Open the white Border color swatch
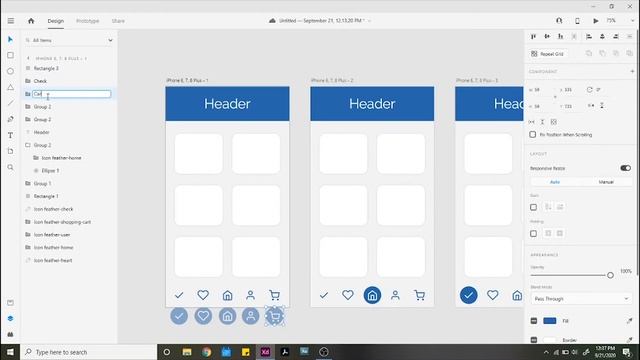The image size is (640, 360). click(x=549, y=340)
